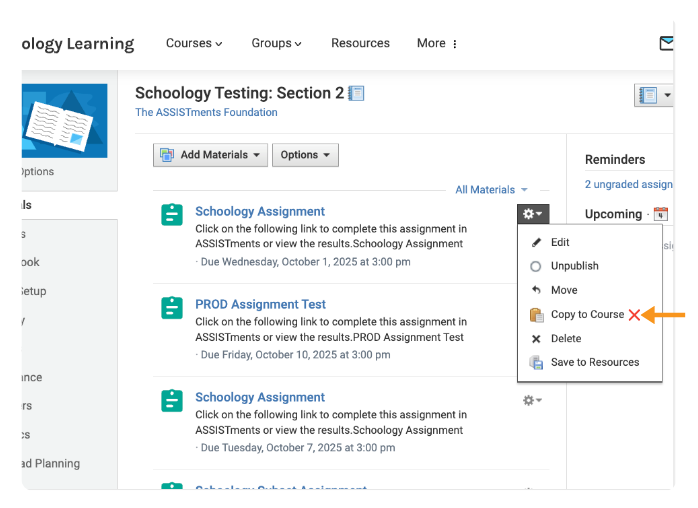698x508 pixels.
Task: Click the course notebook icon beside the title
Action: click(356, 93)
